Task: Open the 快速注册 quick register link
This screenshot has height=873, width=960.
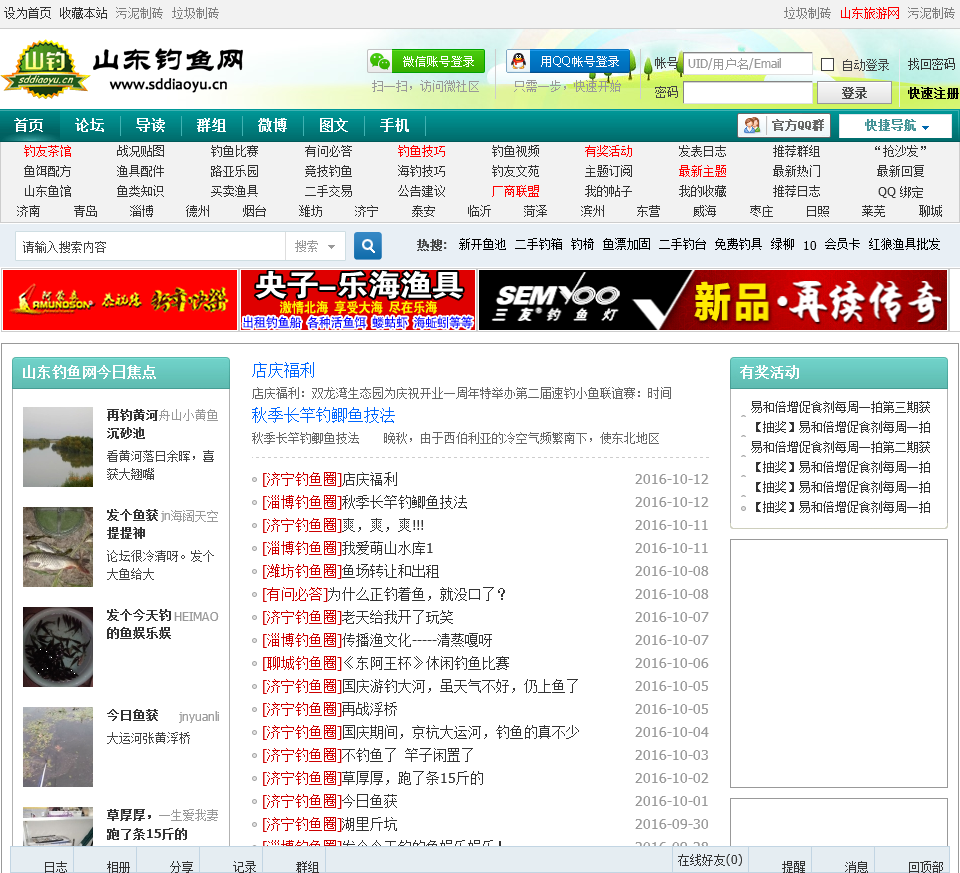Action: pyautogui.click(x=932, y=93)
